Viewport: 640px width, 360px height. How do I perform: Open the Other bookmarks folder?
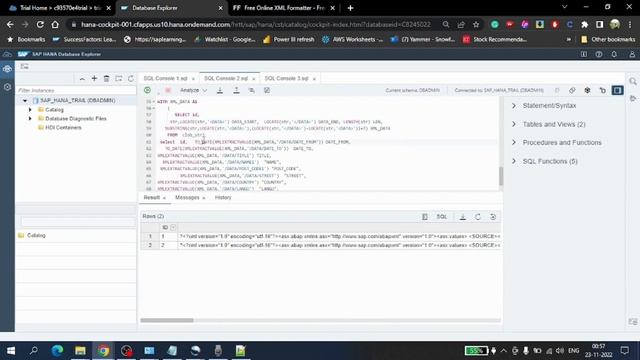[608, 40]
